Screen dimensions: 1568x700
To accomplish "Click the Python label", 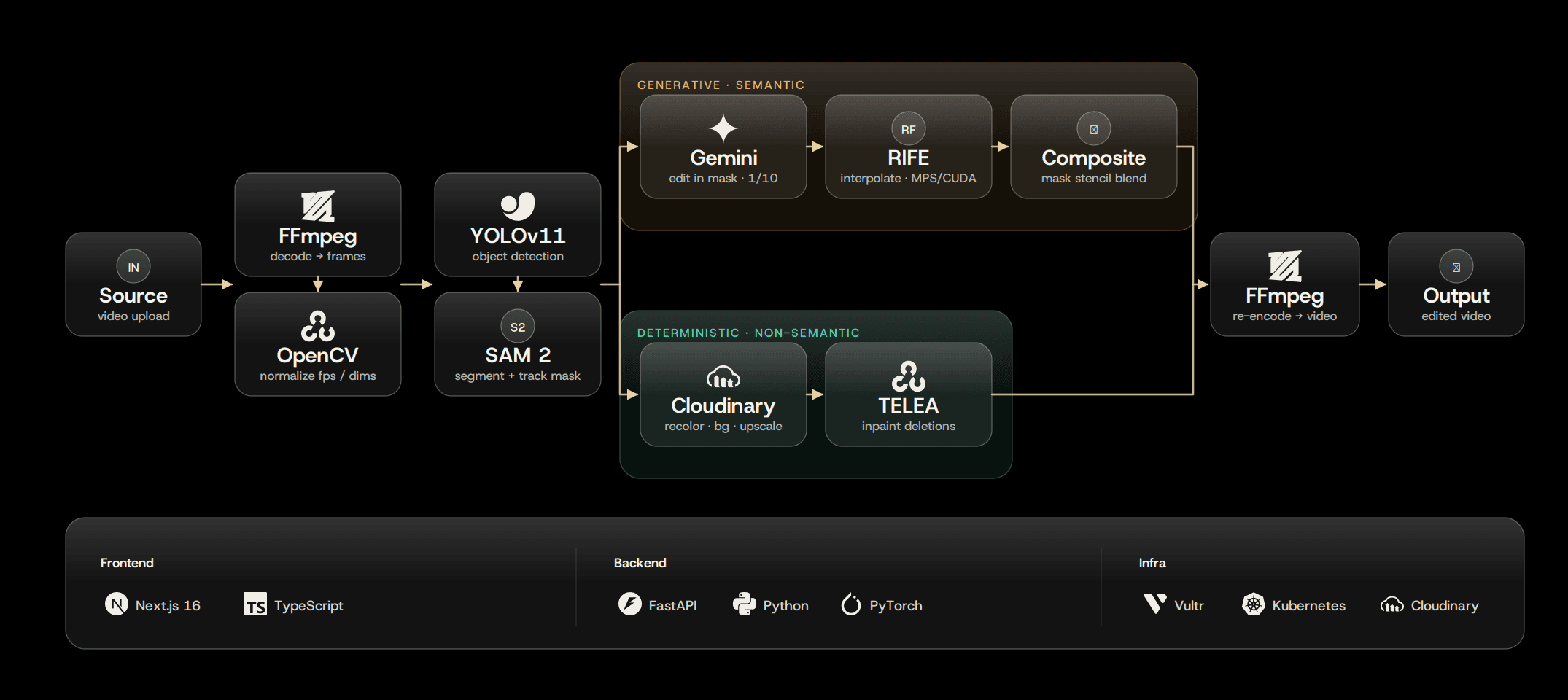I will point(786,605).
